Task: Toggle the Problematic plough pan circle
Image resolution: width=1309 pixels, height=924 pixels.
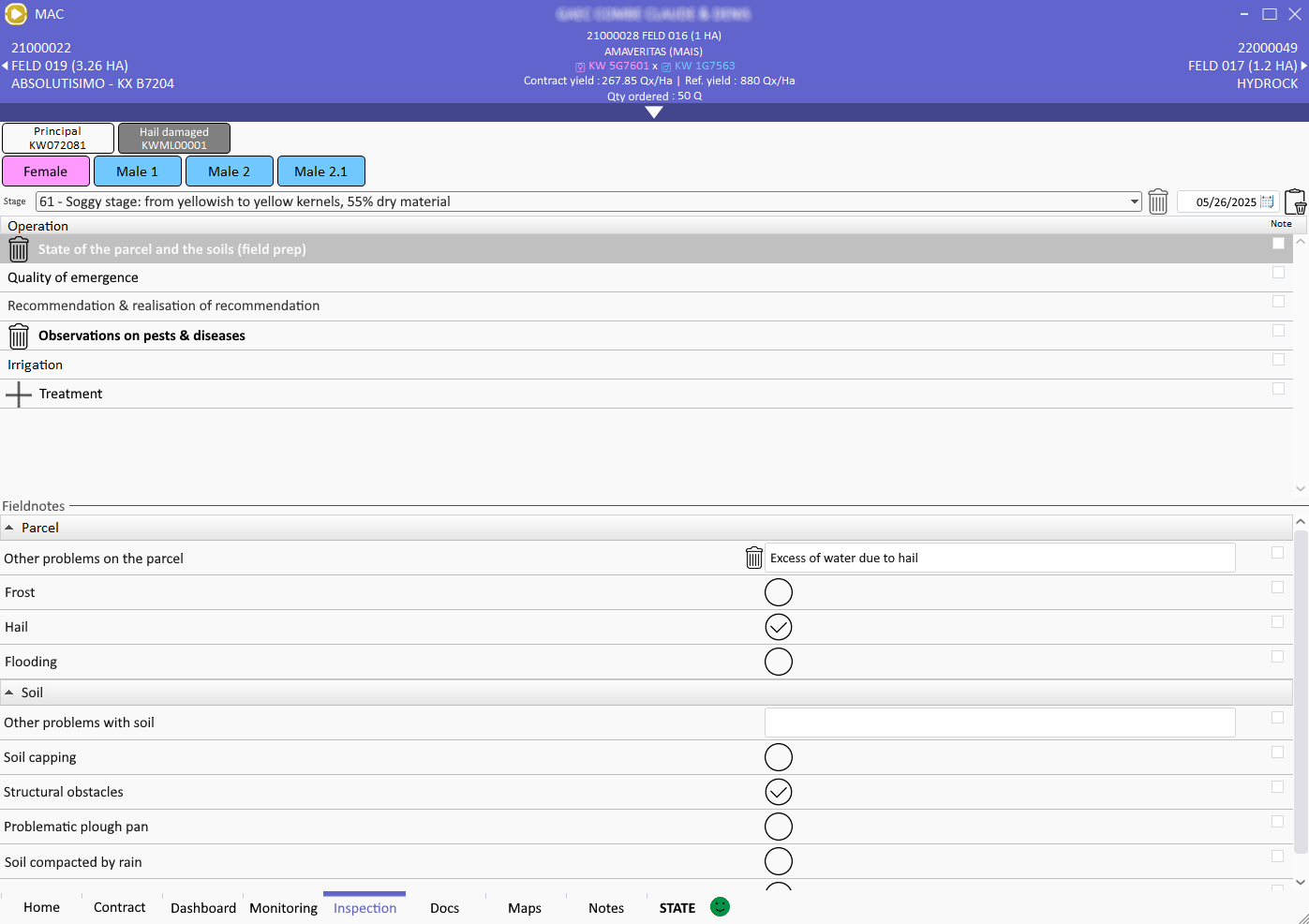Action: pyautogui.click(x=779, y=827)
